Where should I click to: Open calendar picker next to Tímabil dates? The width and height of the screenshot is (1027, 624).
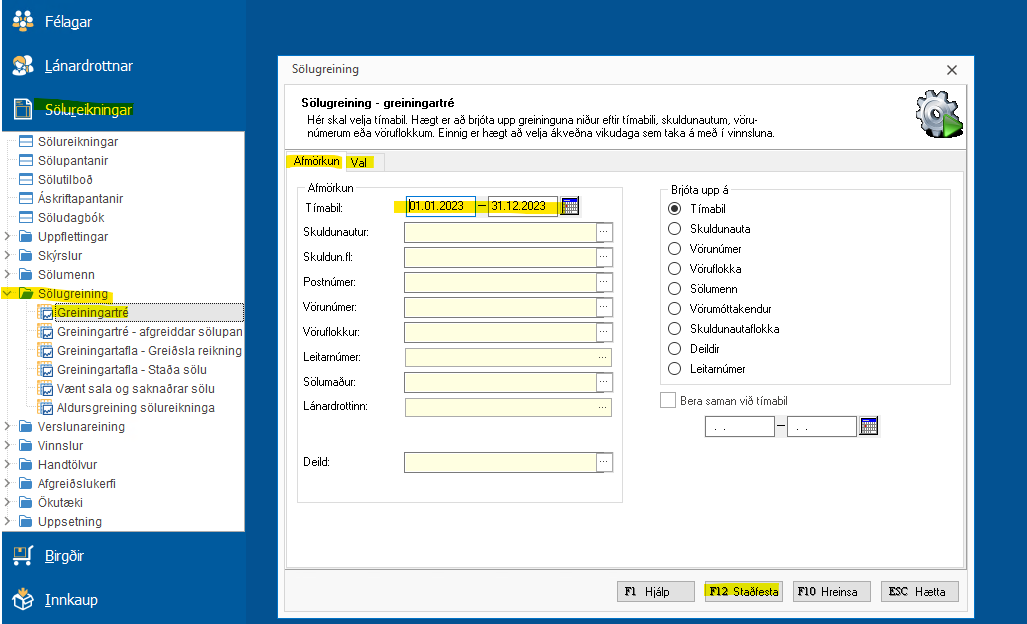point(570,206)
